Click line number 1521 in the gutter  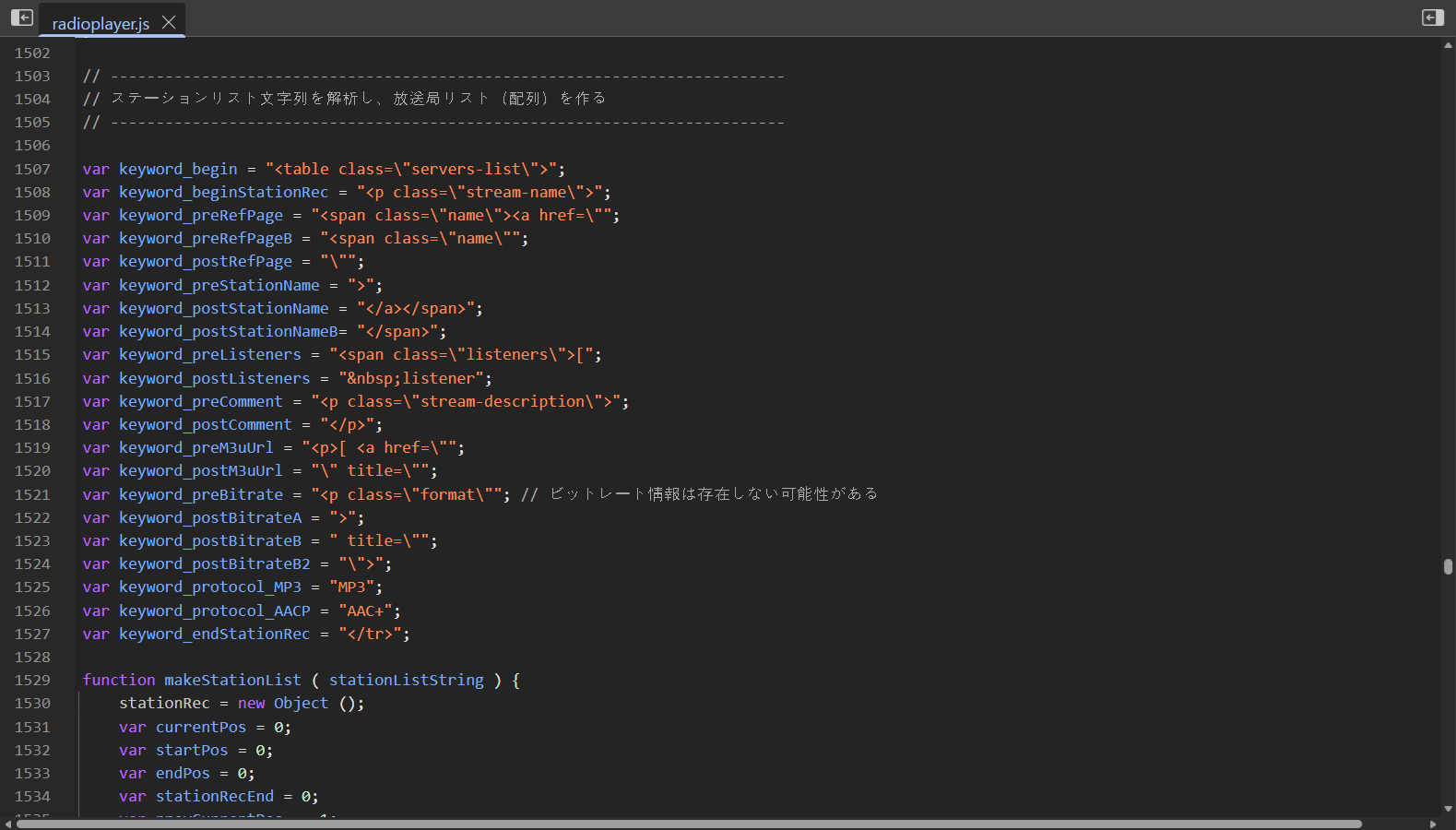click(x=32, y=494)
